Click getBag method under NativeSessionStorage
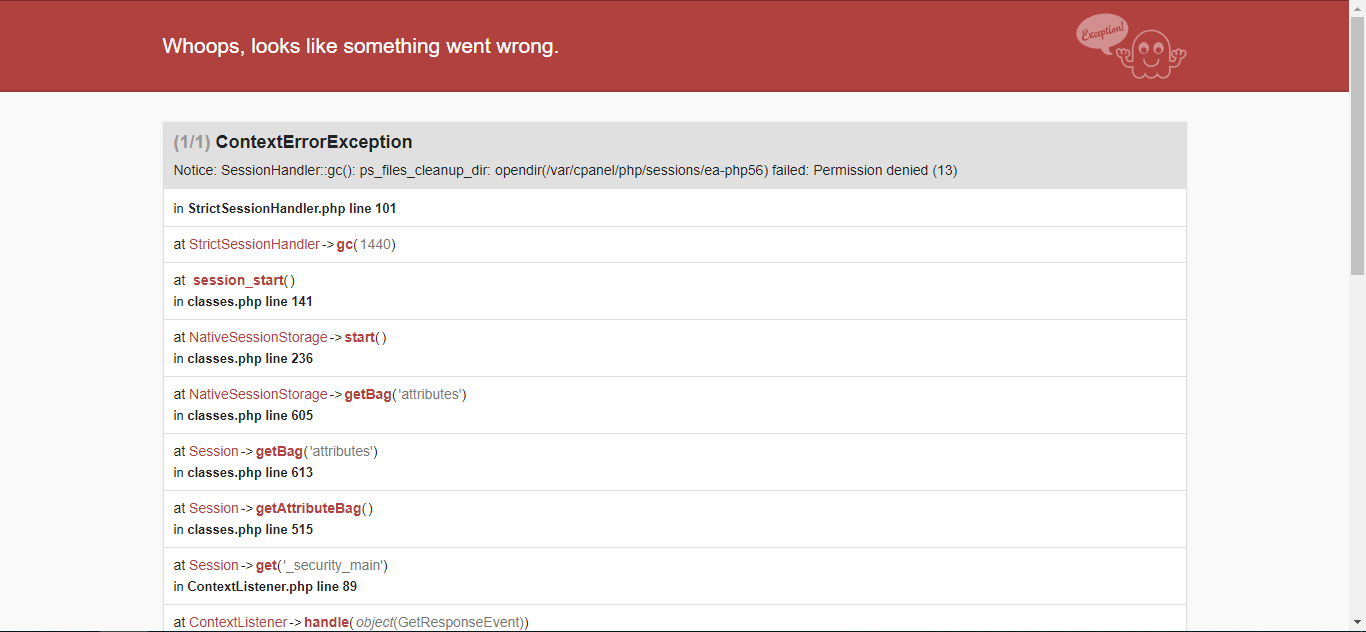The height and width of the screenshot is (632, 1366). coord(368,394)
